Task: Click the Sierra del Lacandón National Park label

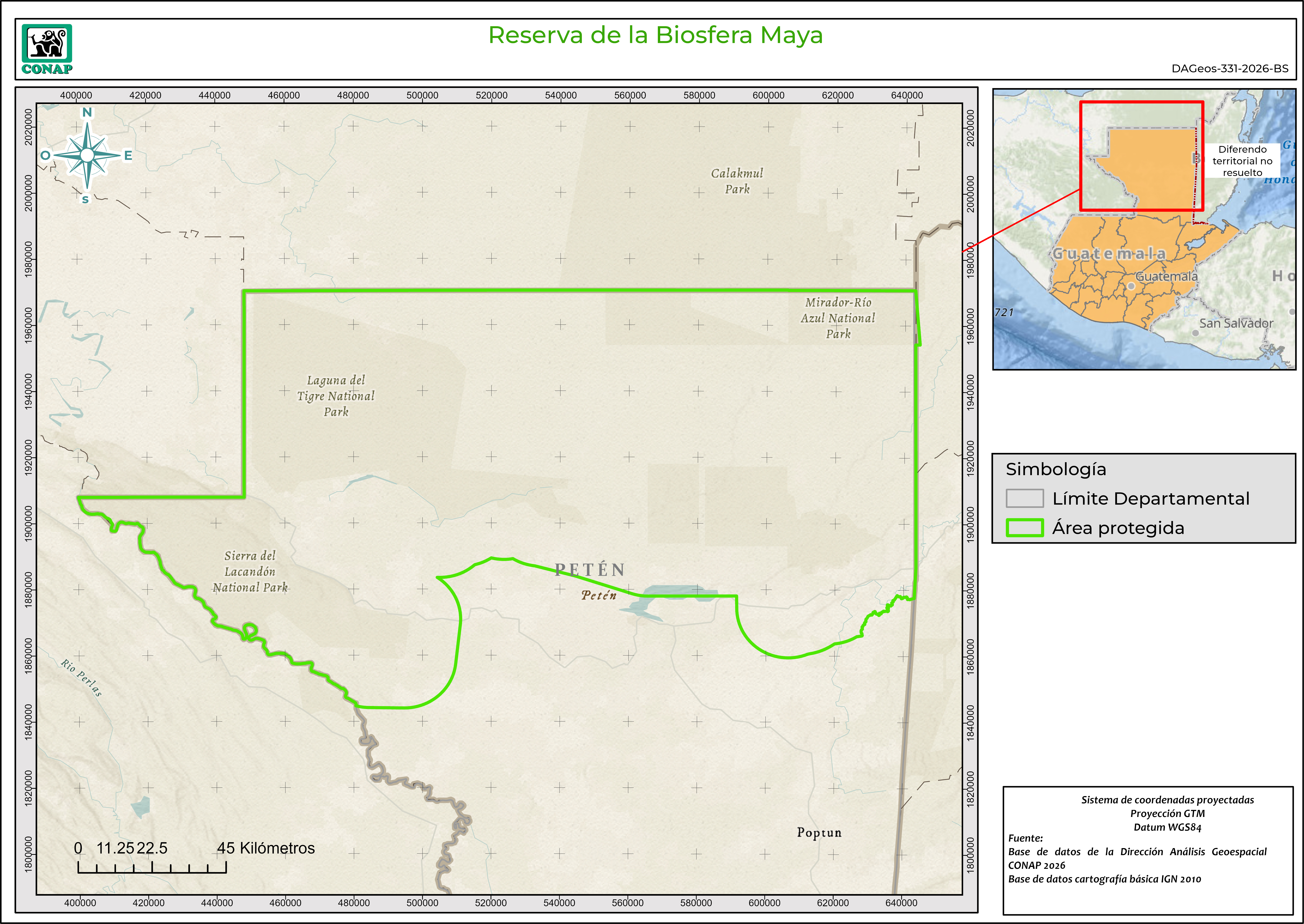Action: pos(250,571)
